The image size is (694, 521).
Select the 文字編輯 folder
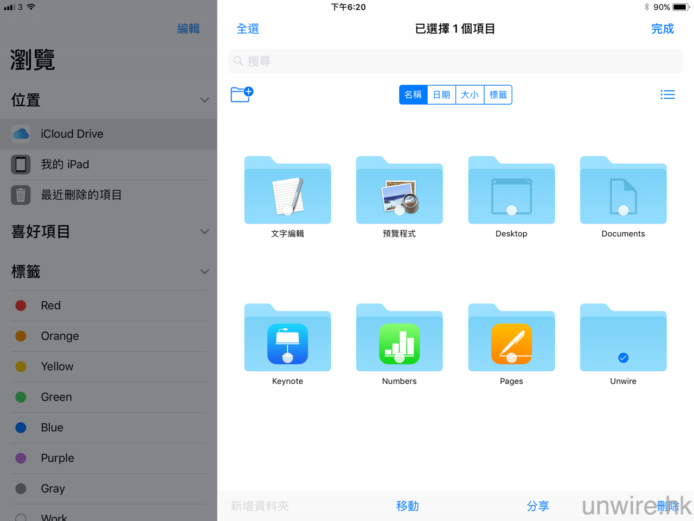(287, 192)
